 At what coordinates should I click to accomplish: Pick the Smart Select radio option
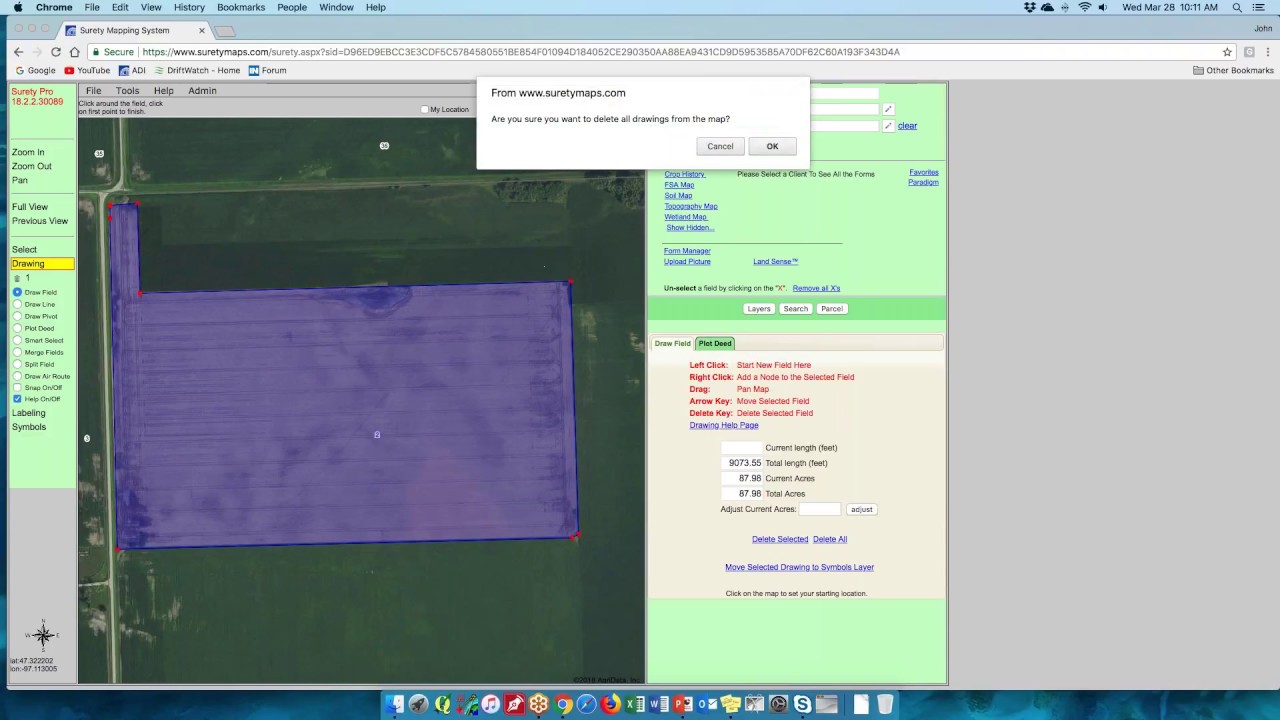click(x=17, y=340)
